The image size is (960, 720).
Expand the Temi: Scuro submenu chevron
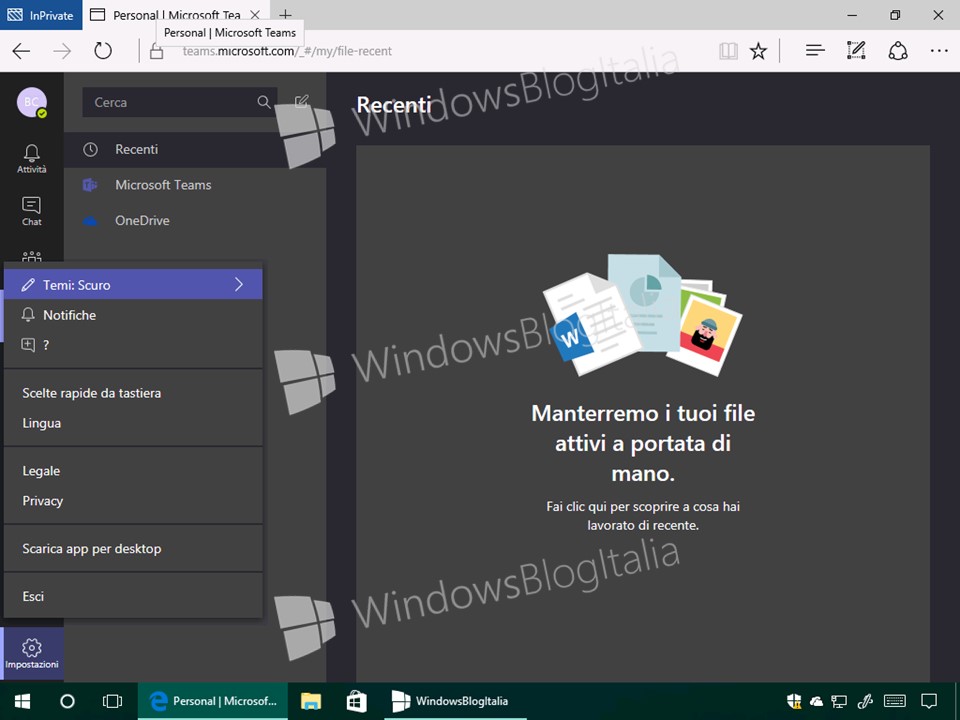[239, 284]
